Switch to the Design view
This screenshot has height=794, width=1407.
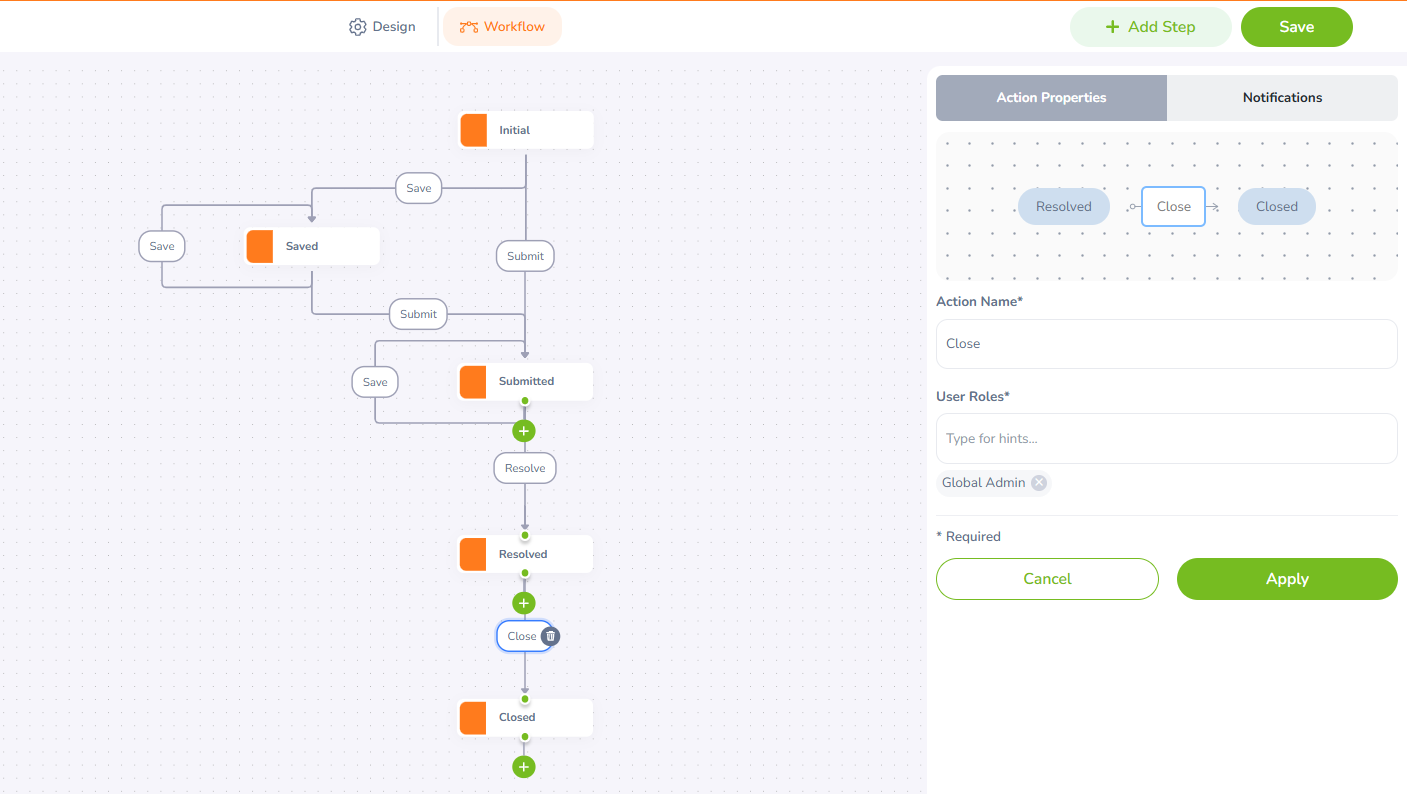(382, 27)
